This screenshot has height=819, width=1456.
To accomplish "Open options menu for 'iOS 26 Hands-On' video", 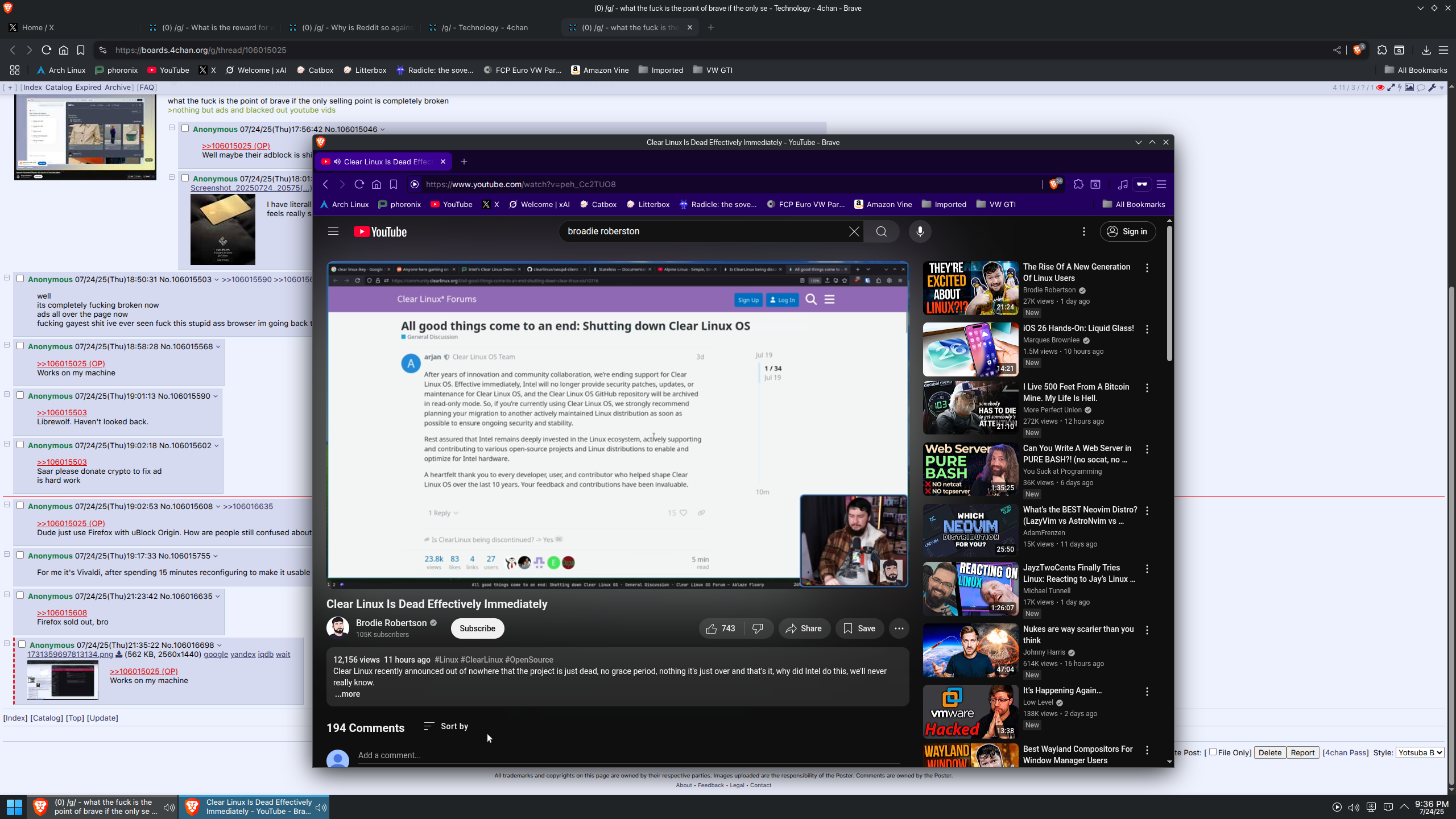I will pos(1147,329).
